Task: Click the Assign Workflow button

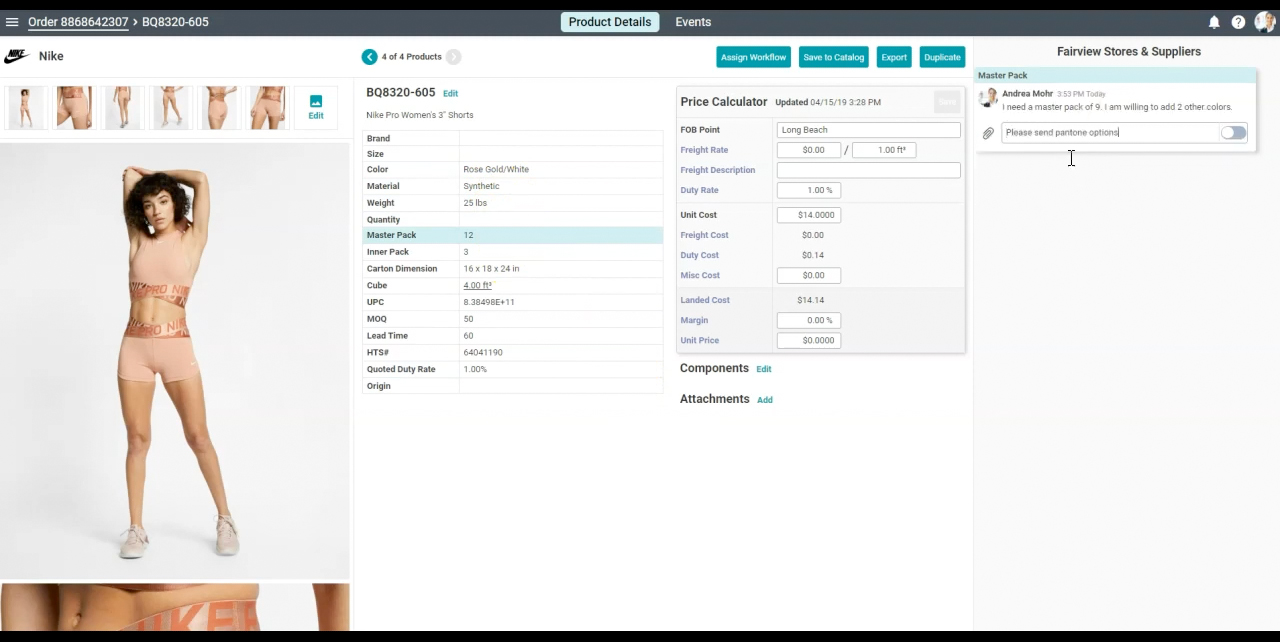Action: coord(753,57)
